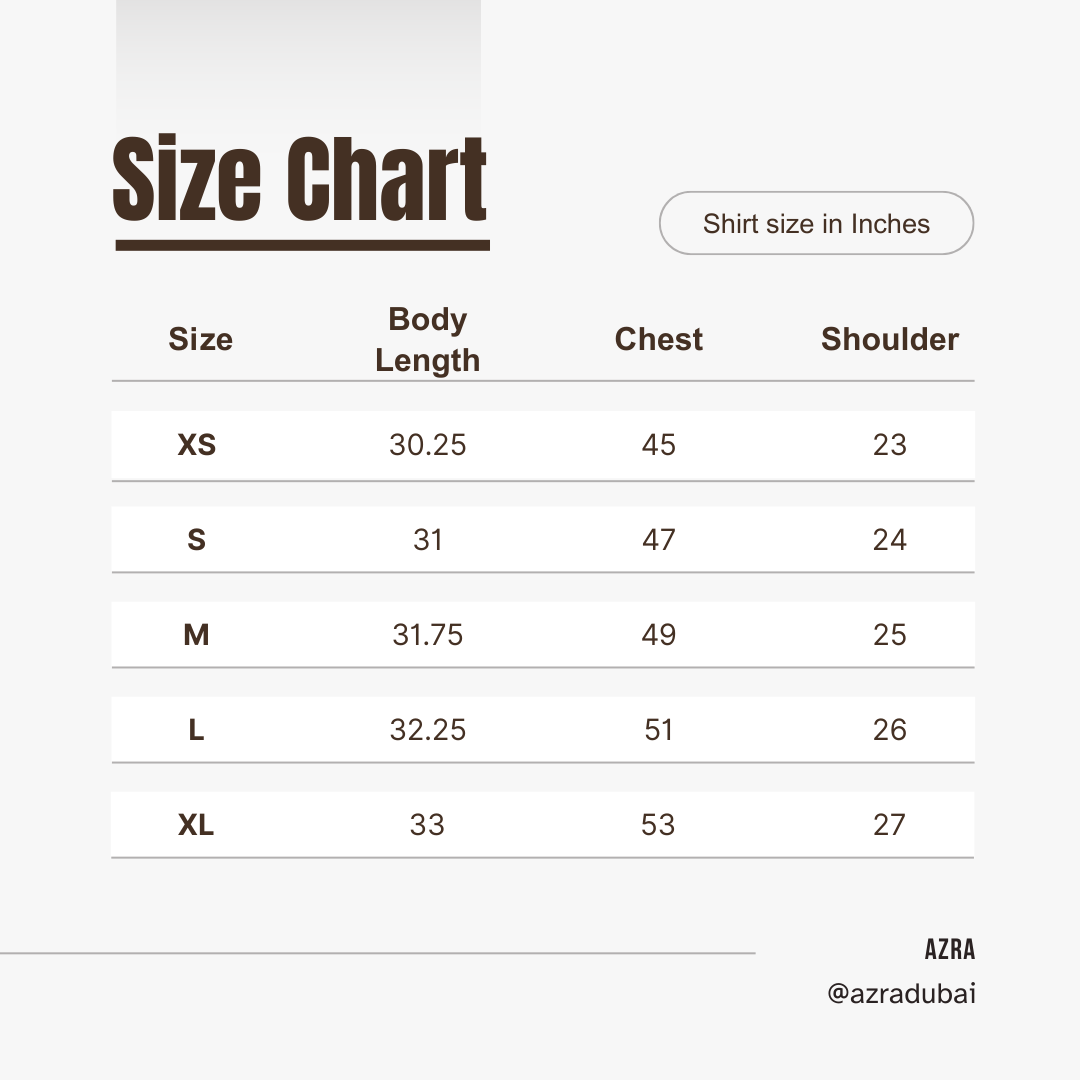Pick the XL size row label
1080x1080 pixels.
tap(197, 825)
